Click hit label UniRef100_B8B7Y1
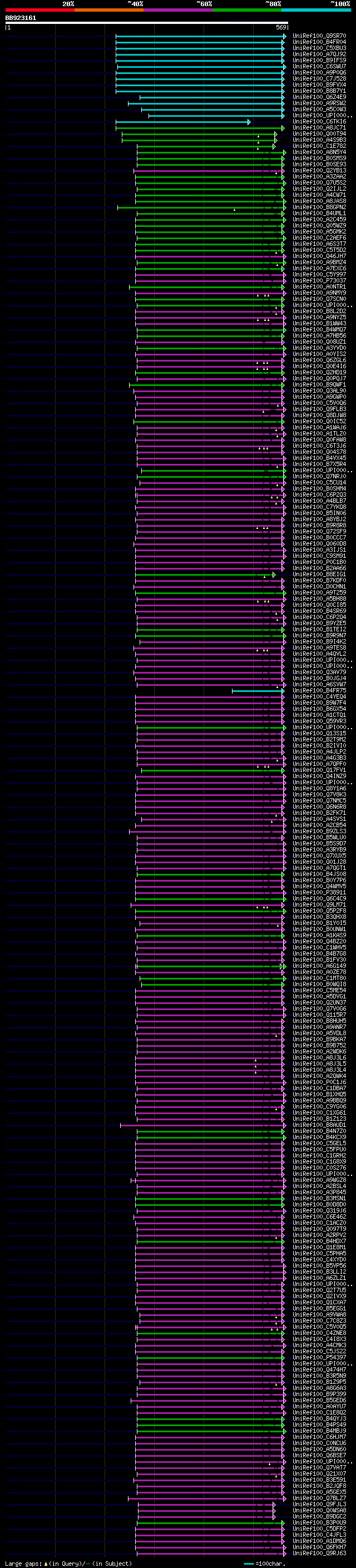The height and width of the screenshot is (1568, 356). [319, 91]
